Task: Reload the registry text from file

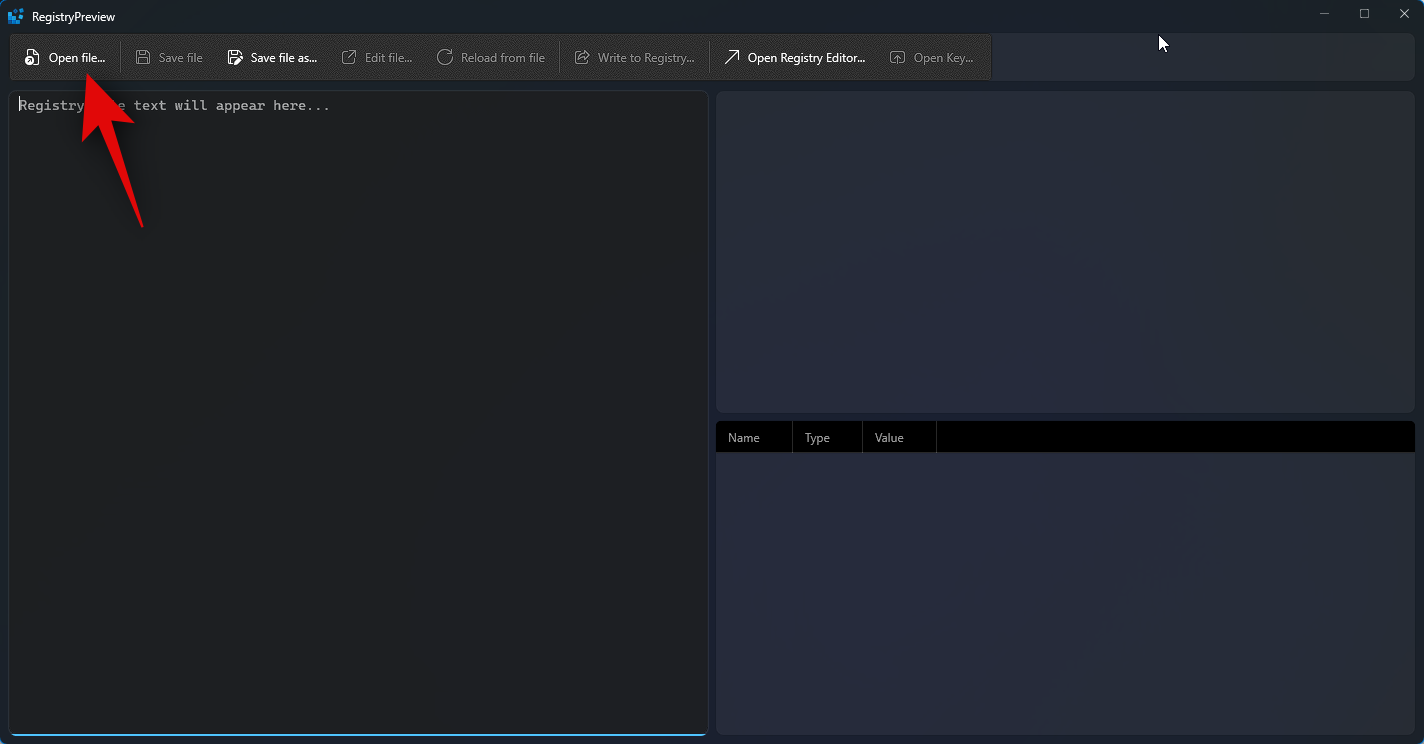Action: click(490, 58)
